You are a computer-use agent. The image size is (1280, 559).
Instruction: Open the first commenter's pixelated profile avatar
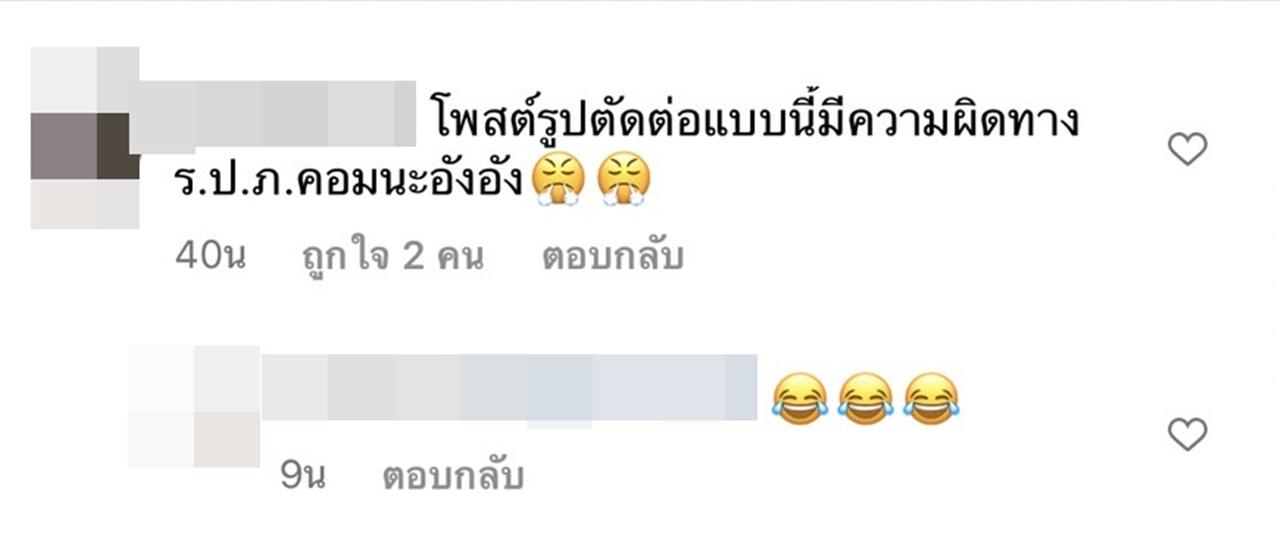click(x=85, y=138)
